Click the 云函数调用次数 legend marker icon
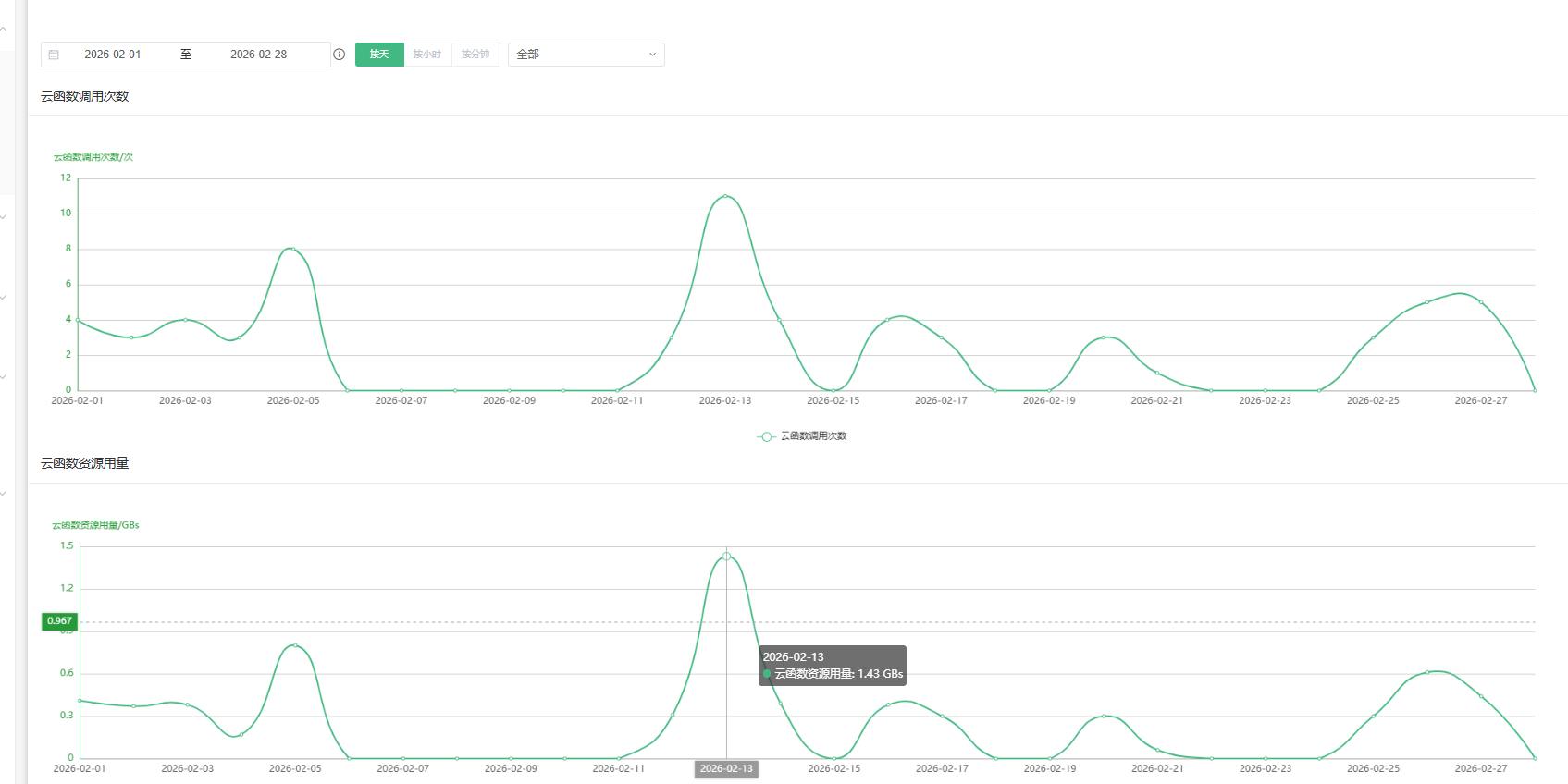Viewport: 1568px width, 784px height. click(766, 436)
